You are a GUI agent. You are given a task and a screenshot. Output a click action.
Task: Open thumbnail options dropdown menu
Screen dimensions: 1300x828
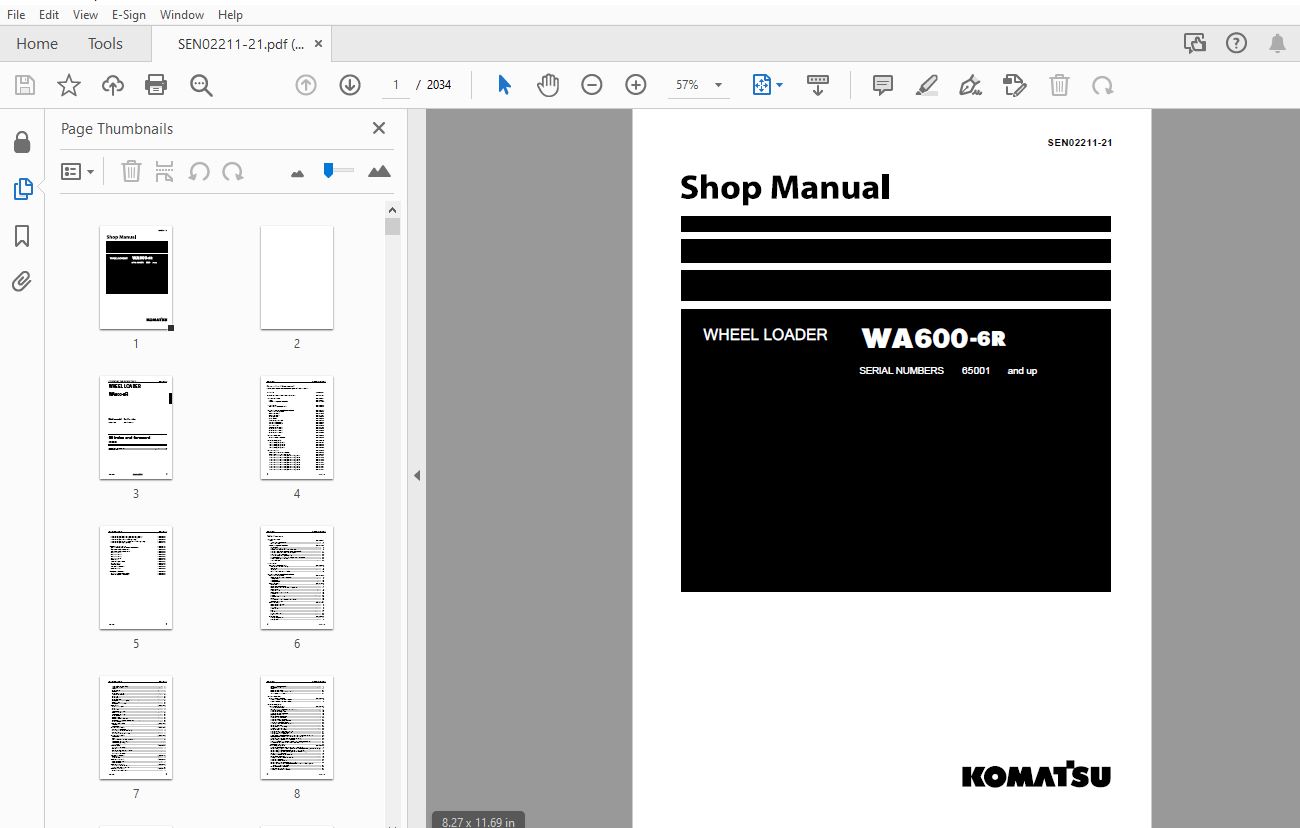point(77,172)
